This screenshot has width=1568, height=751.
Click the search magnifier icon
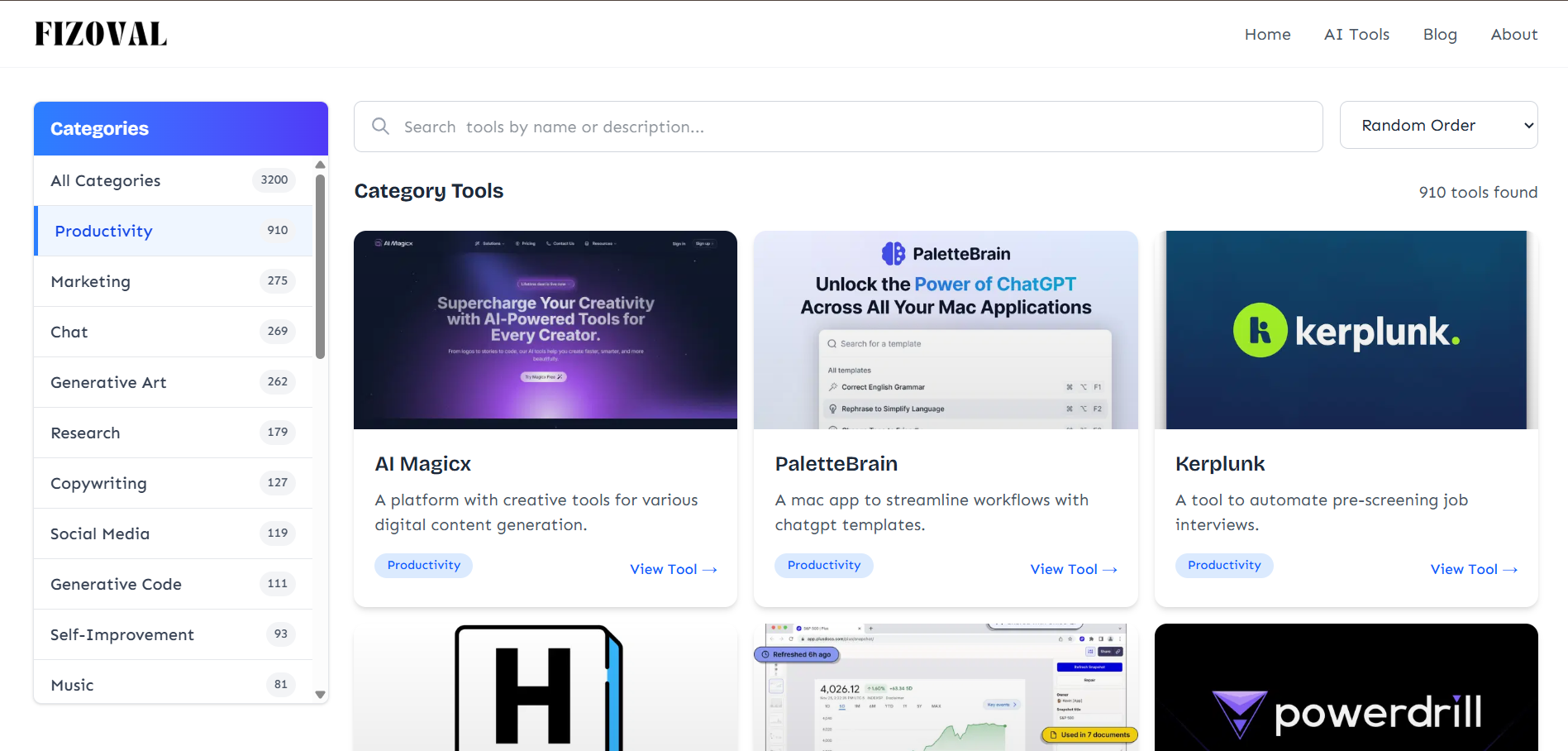coord(380,127)
